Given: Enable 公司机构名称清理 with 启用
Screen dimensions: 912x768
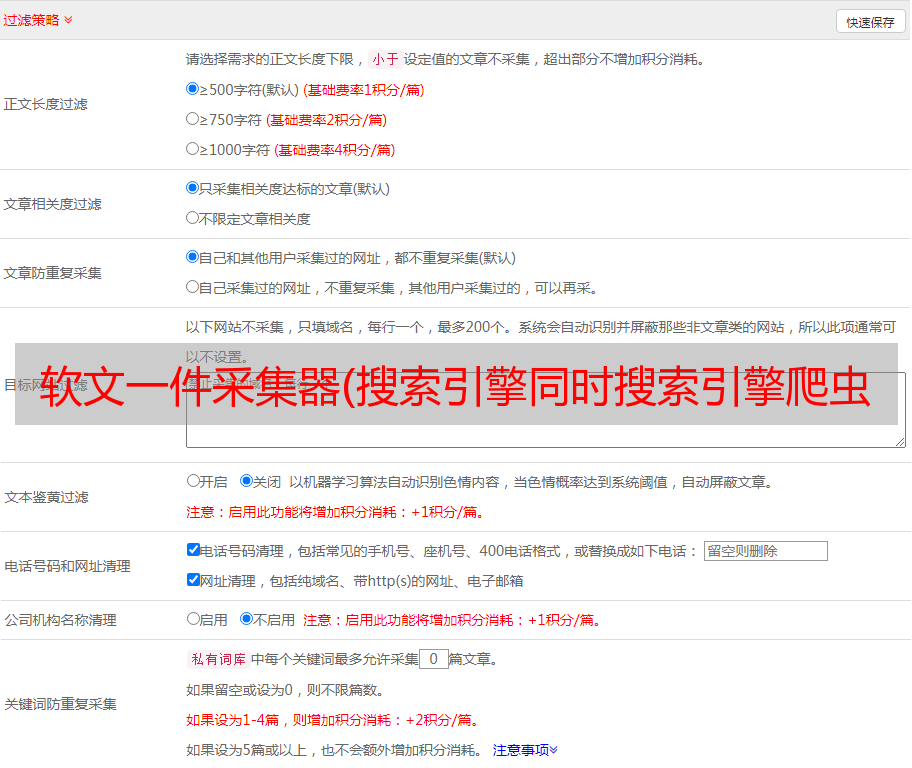Looking at the screenshot, I should [194, 619].
